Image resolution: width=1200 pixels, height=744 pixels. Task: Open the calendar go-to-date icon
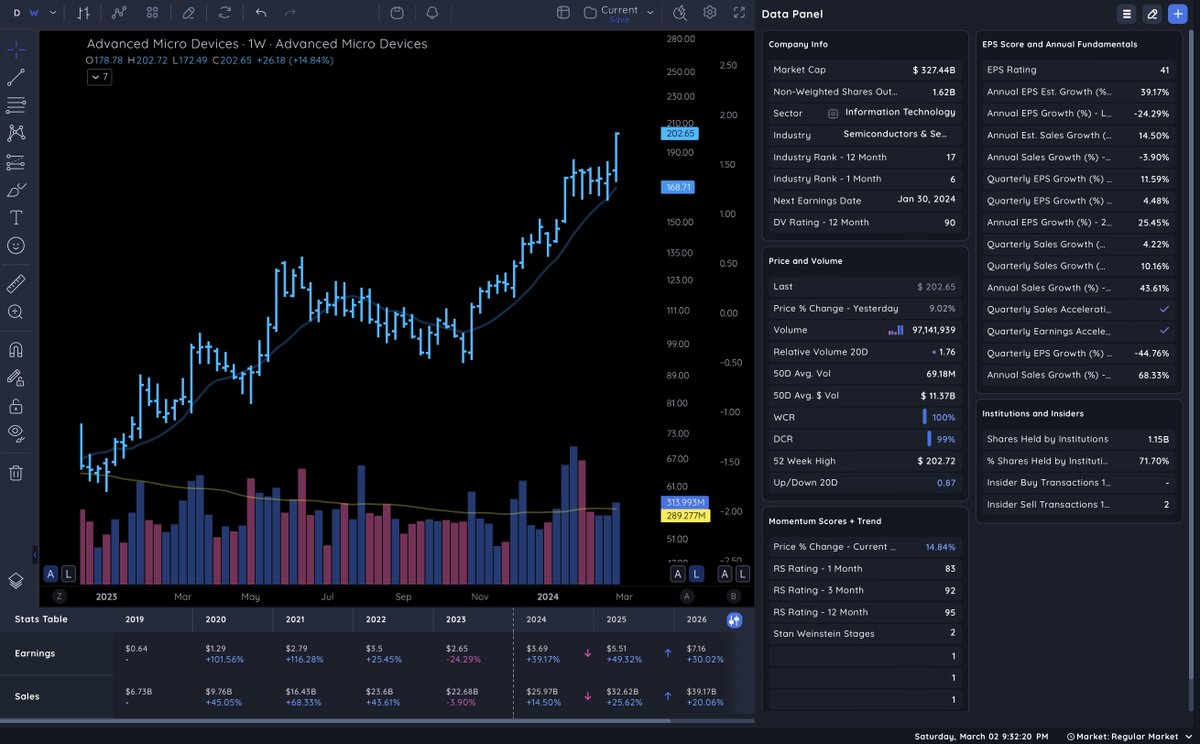coord(397,13)
